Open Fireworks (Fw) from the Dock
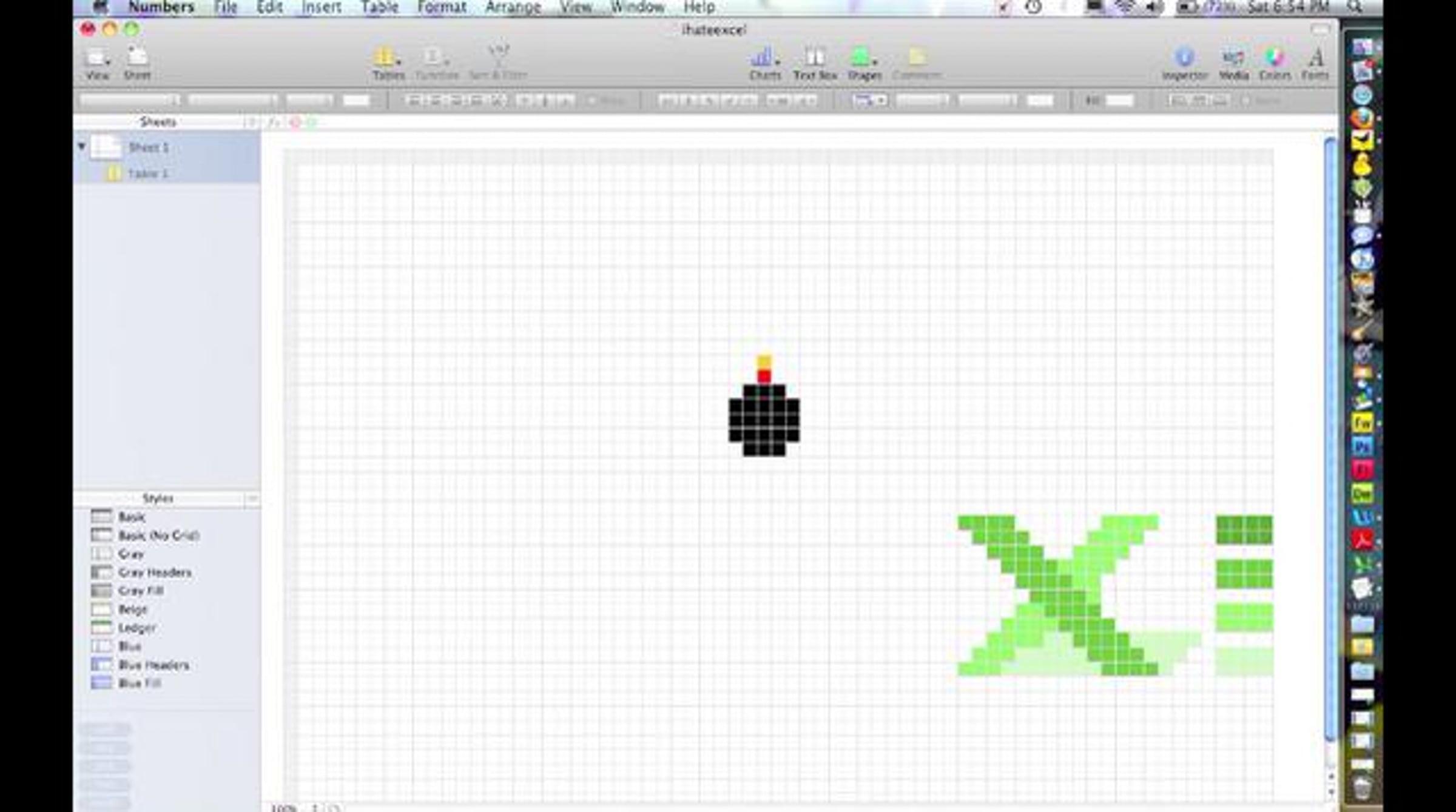Viewport: 1456px width, 812px height. 1362,423
